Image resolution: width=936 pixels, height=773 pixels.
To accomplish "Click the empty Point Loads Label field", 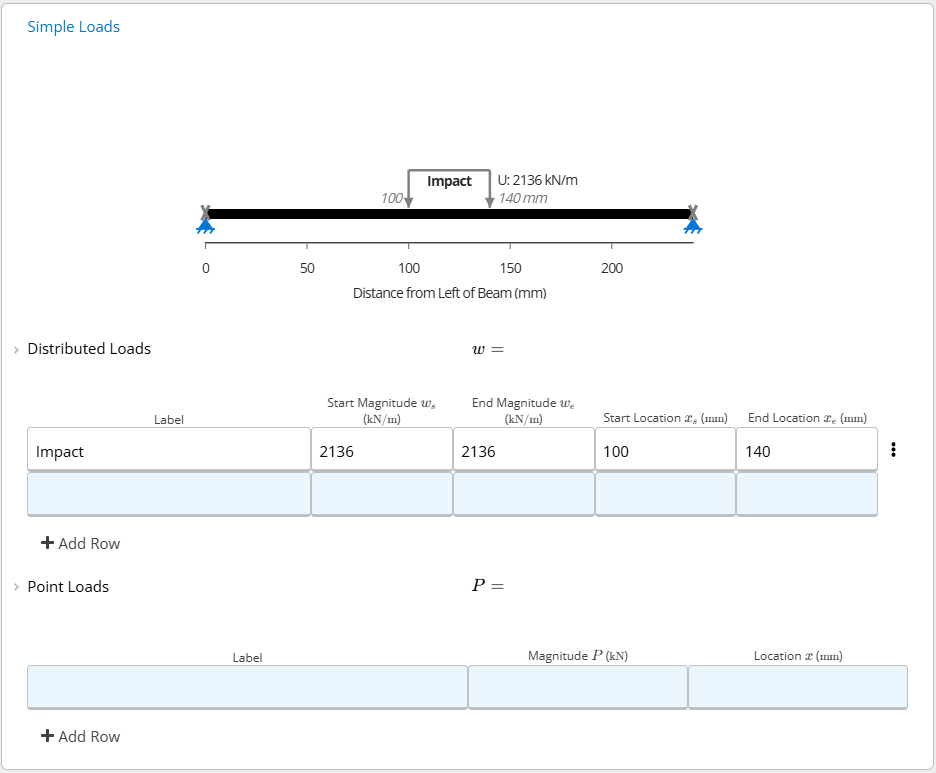I will 247,687.
